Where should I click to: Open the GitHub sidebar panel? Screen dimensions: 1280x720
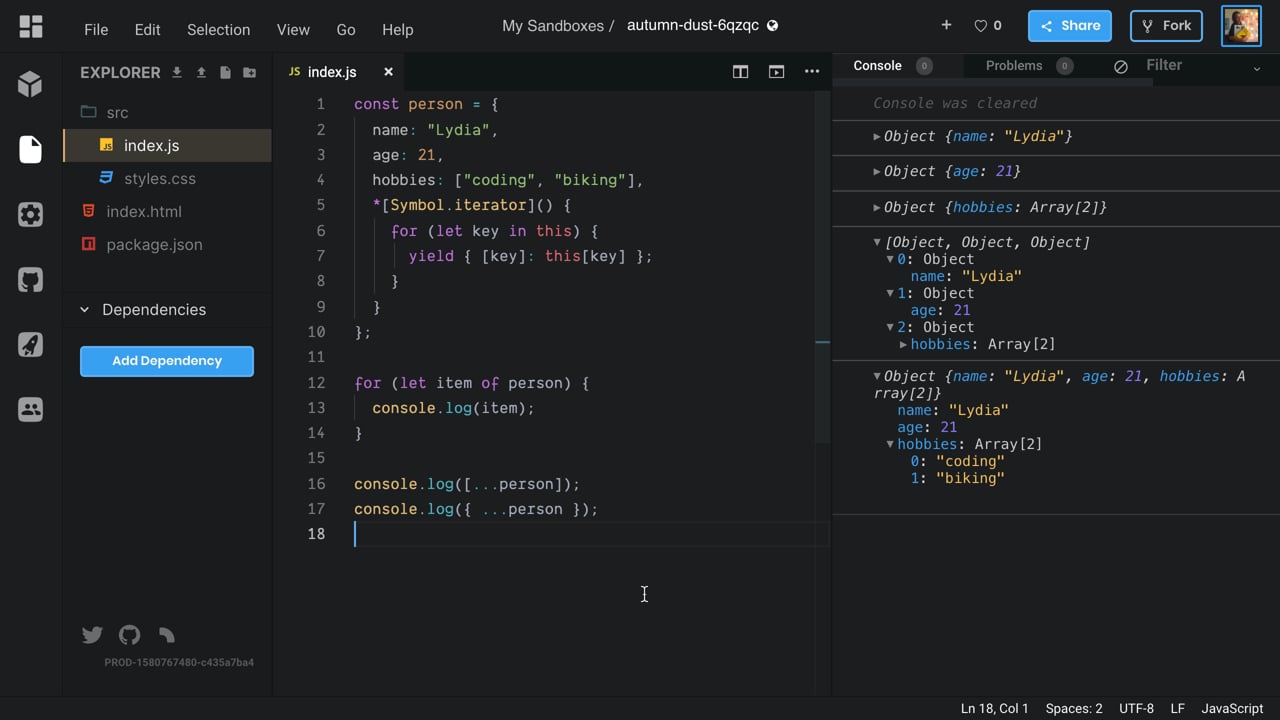pos(31,280)
